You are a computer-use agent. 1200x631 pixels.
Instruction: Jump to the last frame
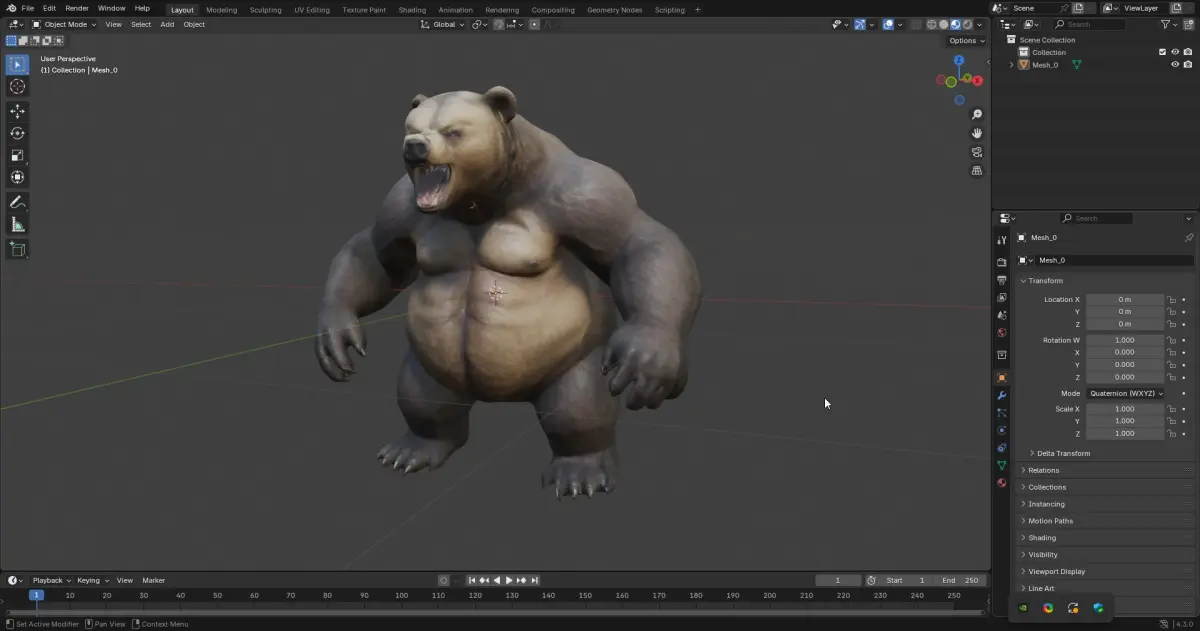pos(535,580)
